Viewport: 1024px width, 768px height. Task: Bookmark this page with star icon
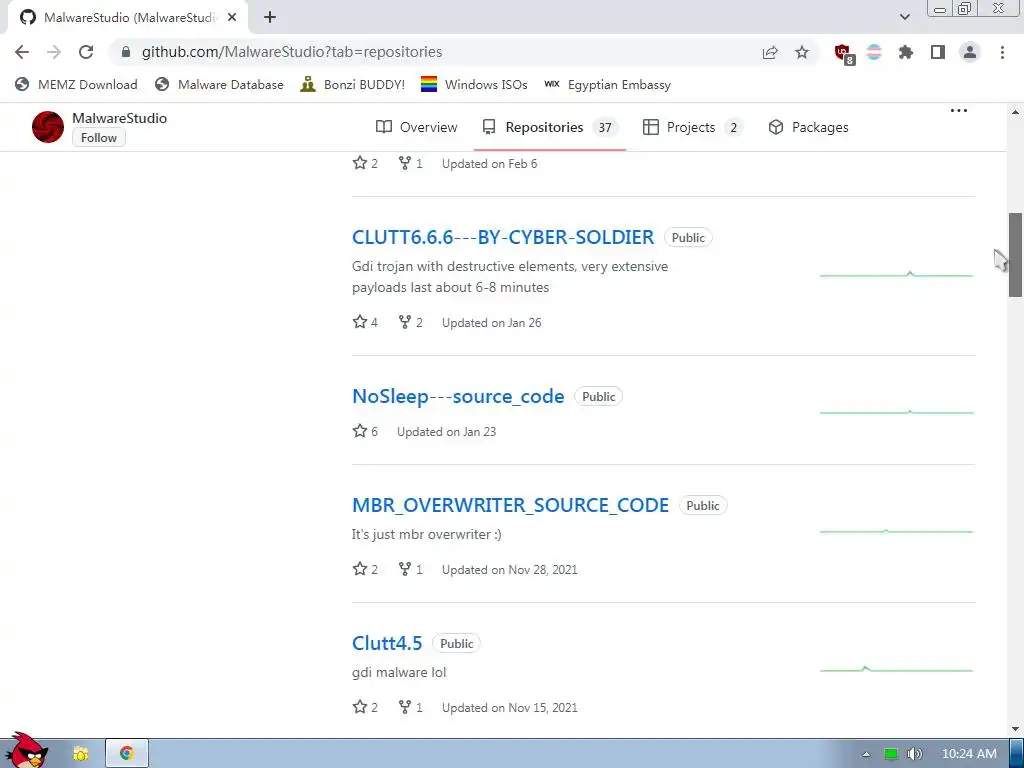click(x=802, y=52)
